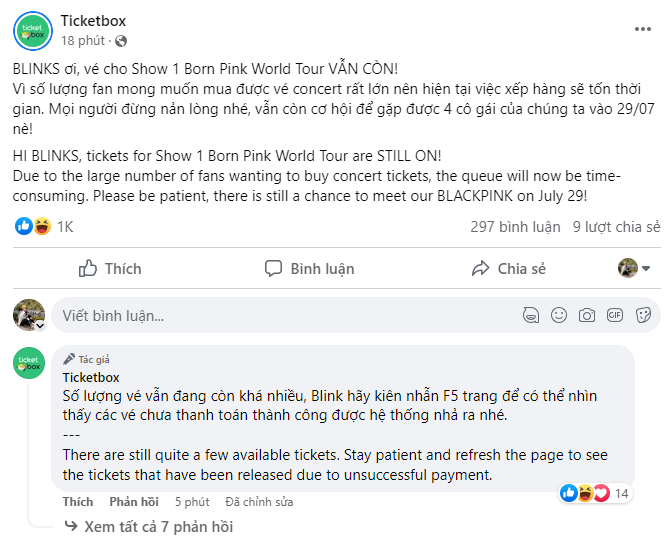Click the avatar sticker icon in comment box
Screen dimensions: 667x547
point(530,315)
